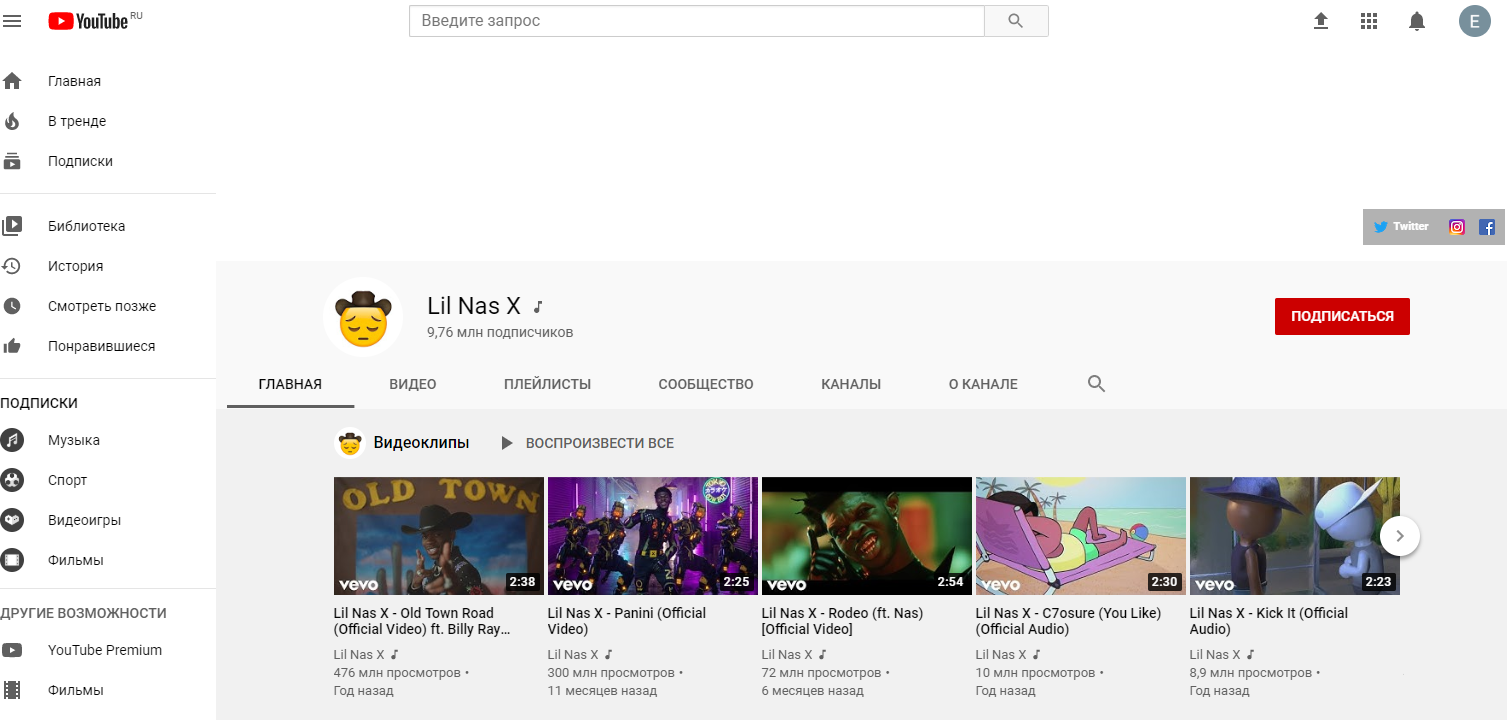This screenshot has width=1507, height=720.
Task: Open Old Town Road video title
Action: [423, 621]
